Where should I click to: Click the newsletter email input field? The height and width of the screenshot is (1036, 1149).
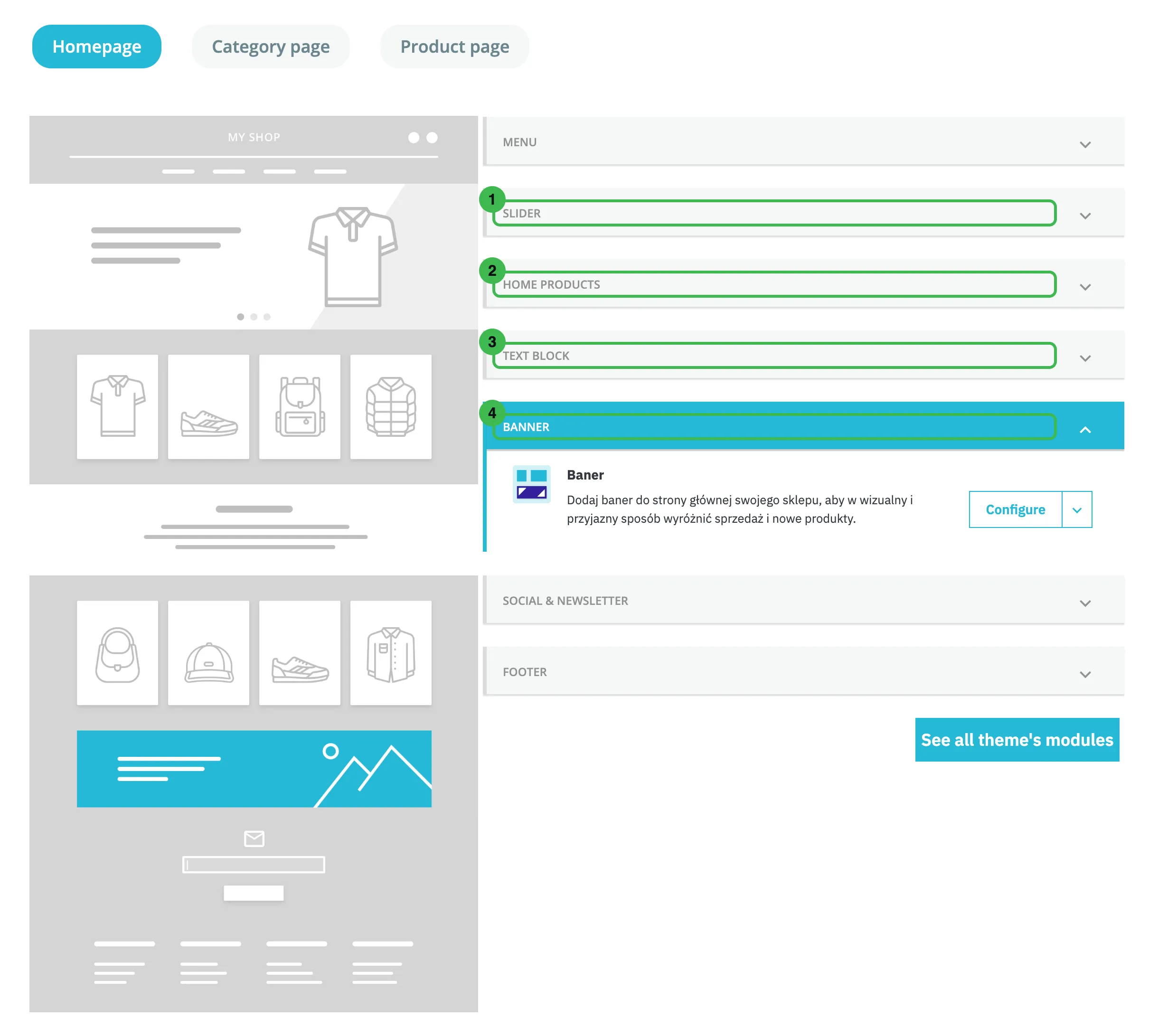click(x=253, y=864)
